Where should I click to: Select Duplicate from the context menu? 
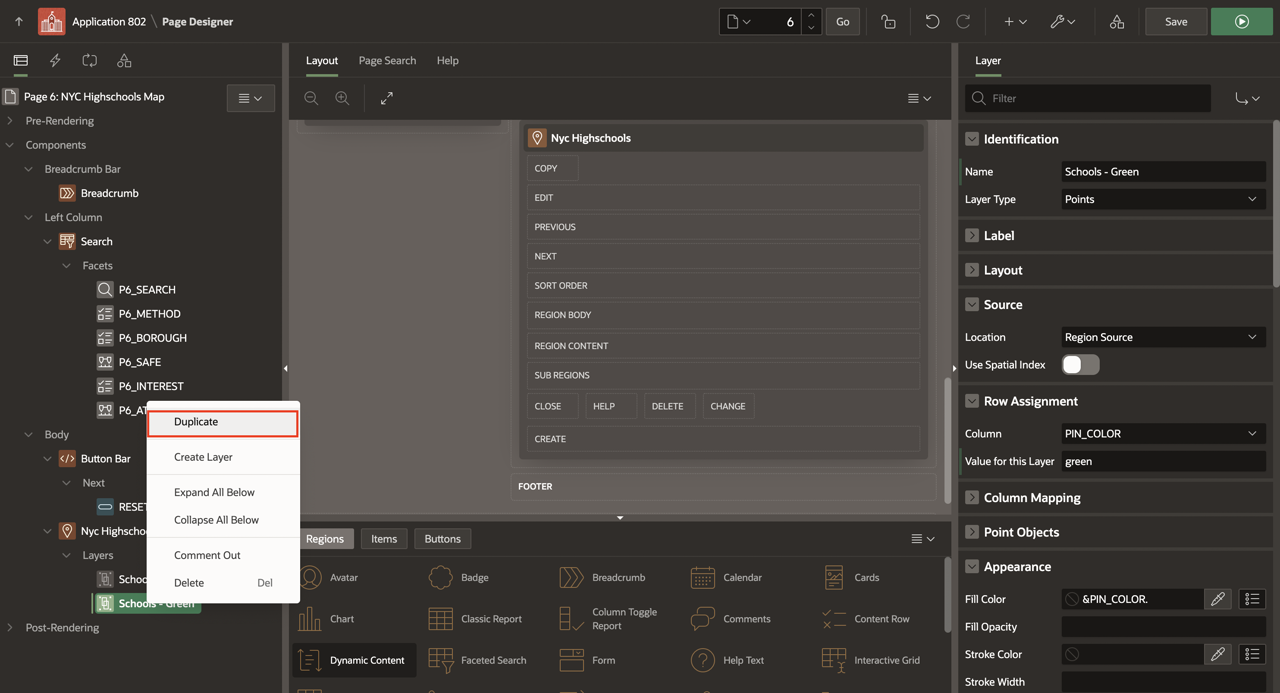(222, 422)
